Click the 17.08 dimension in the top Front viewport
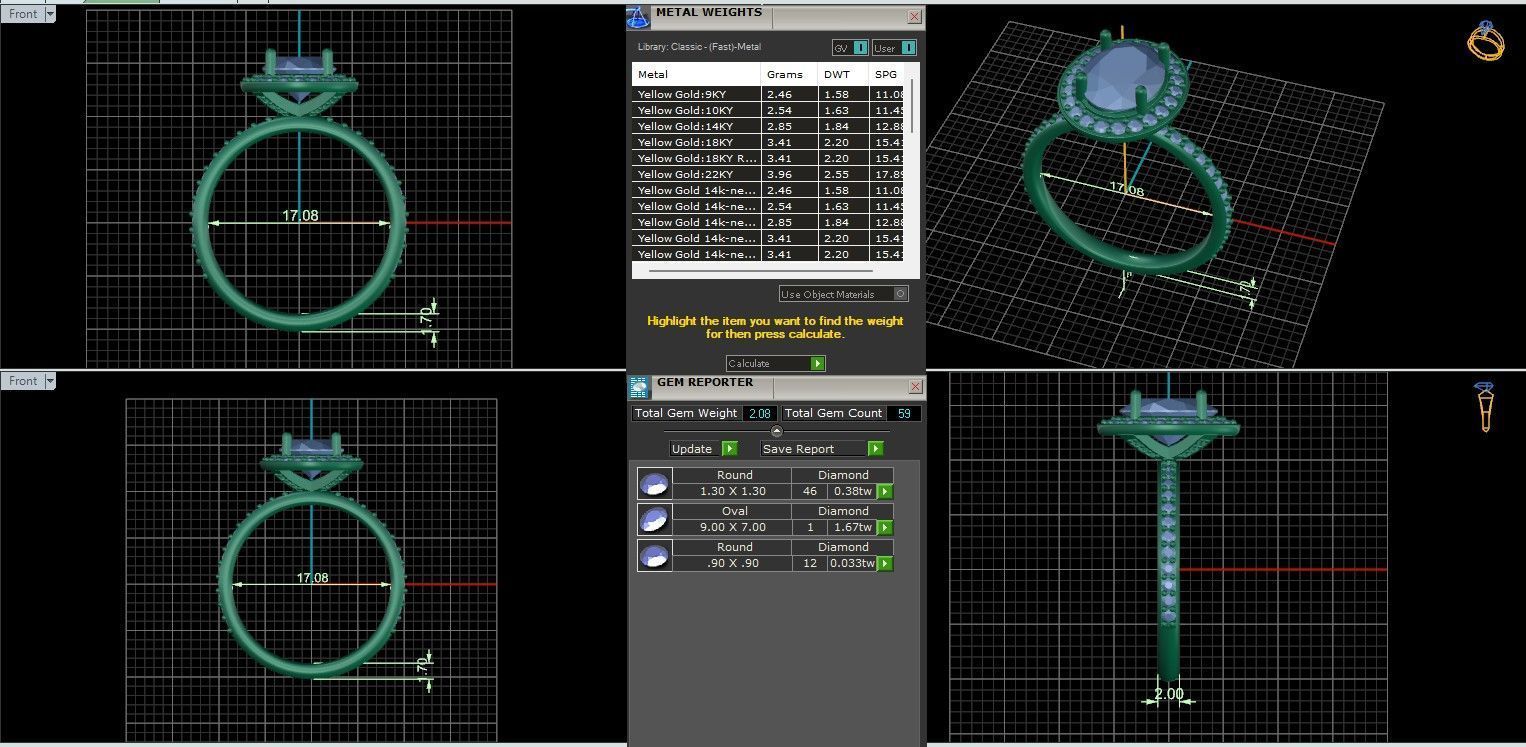This screenshot has width=1526, height=747. pos(300,215)
